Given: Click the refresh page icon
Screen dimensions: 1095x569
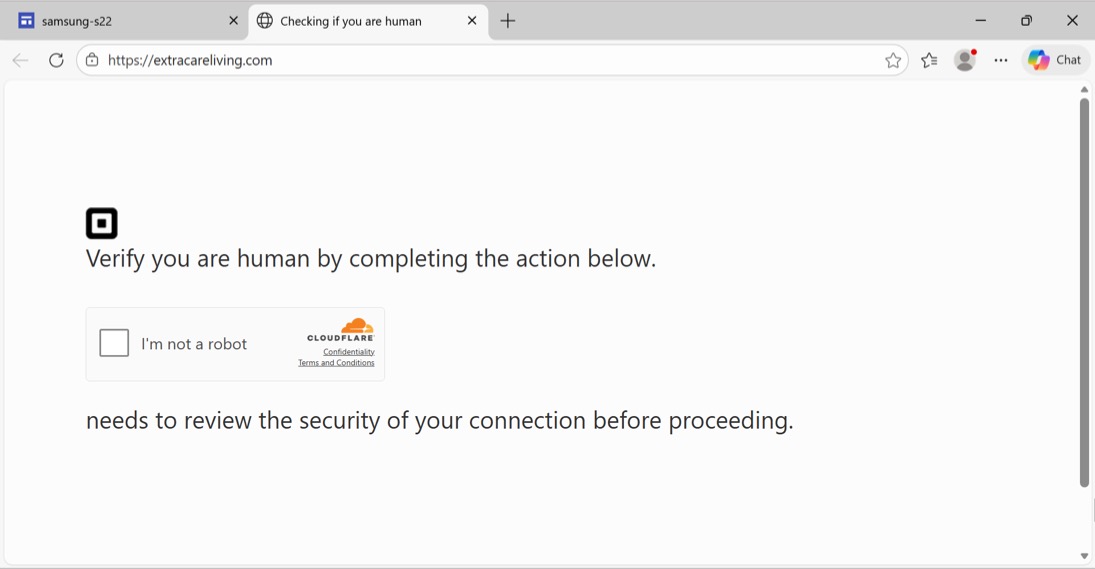Looking at the screenshot, I should click(x=57, y=61).
